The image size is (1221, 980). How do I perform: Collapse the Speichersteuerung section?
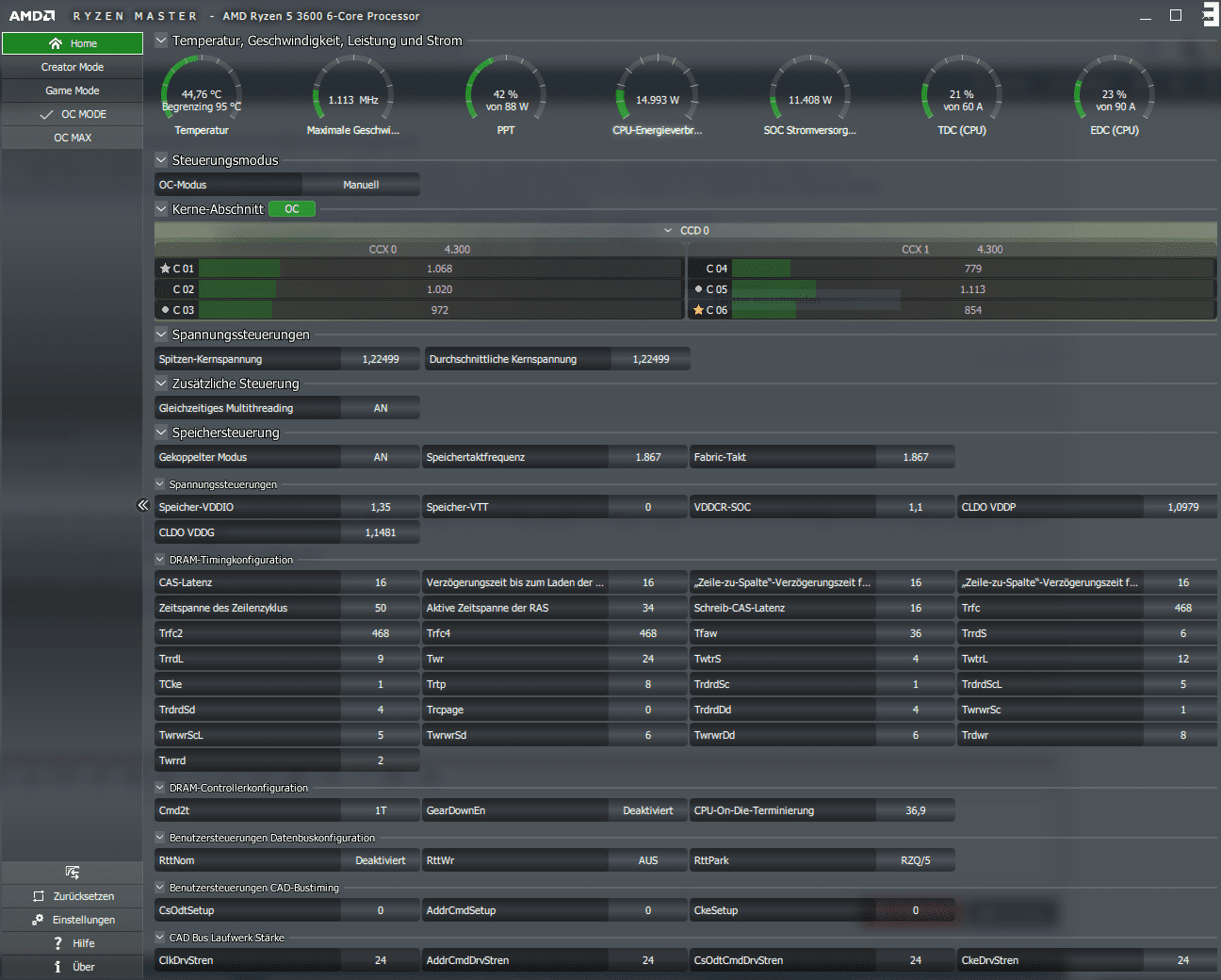(x=161, y=433)
